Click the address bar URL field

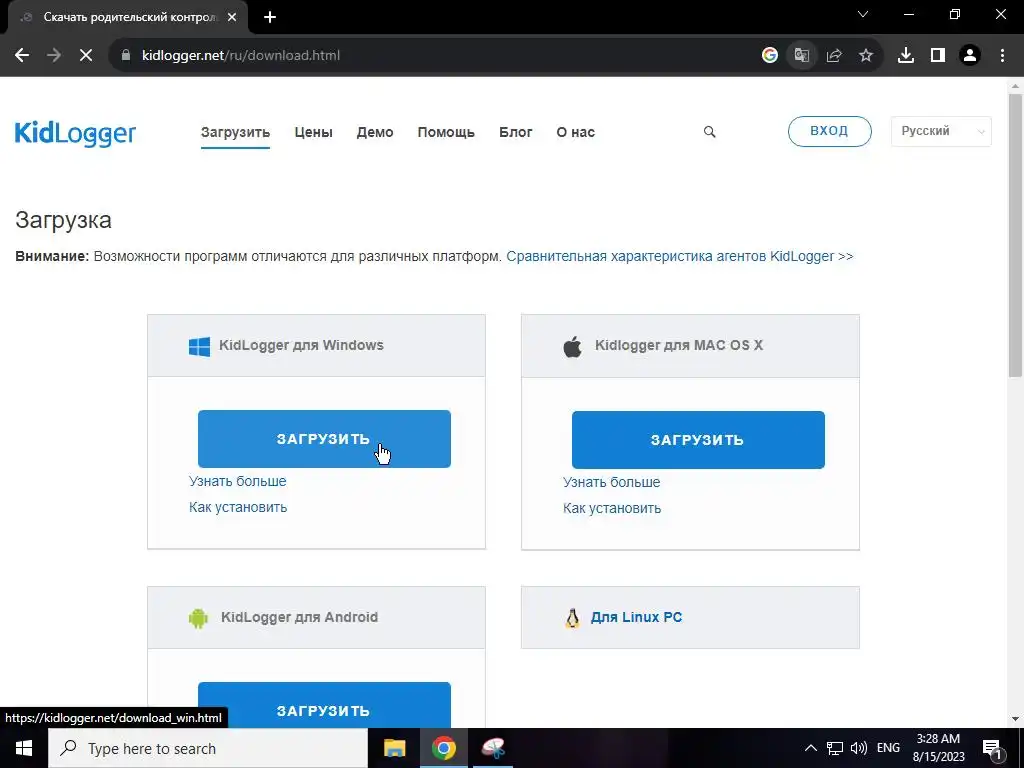click(431, 56)
